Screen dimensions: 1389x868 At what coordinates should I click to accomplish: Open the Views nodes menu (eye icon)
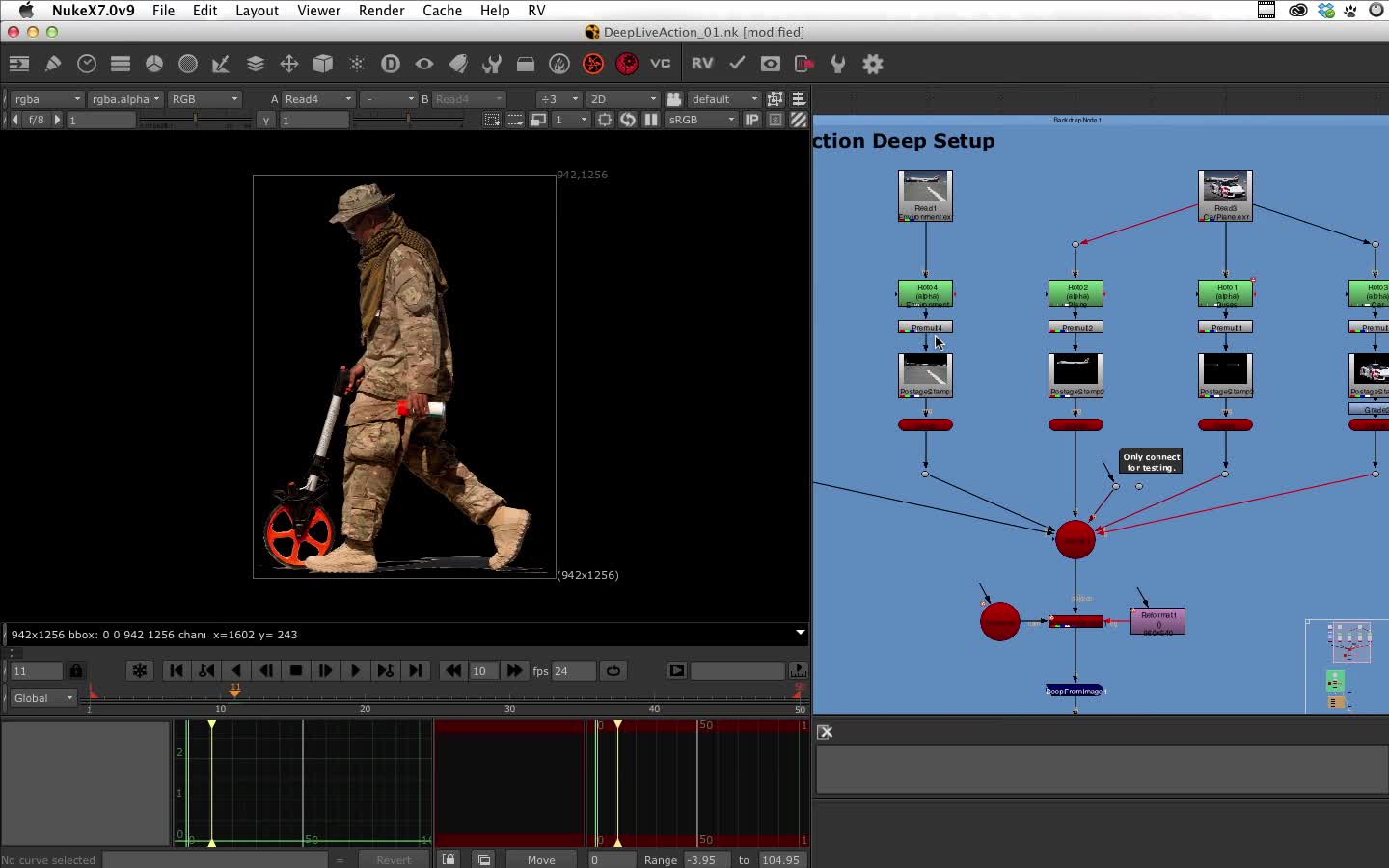(x=424, y=64)
